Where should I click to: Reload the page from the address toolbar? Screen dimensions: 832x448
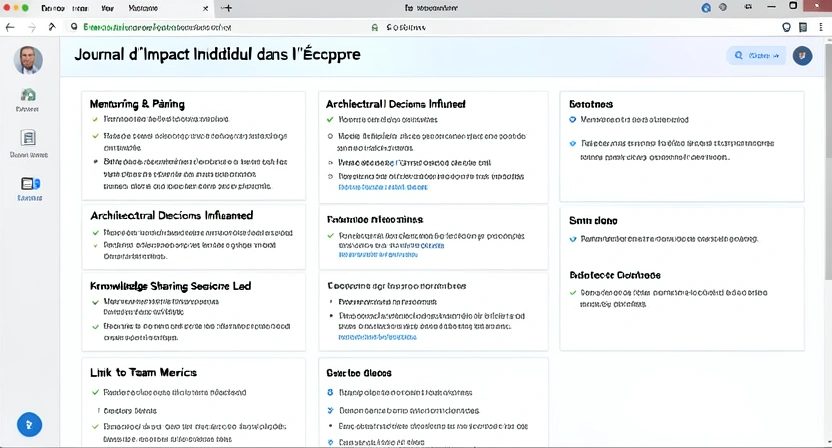click(52, 27)
